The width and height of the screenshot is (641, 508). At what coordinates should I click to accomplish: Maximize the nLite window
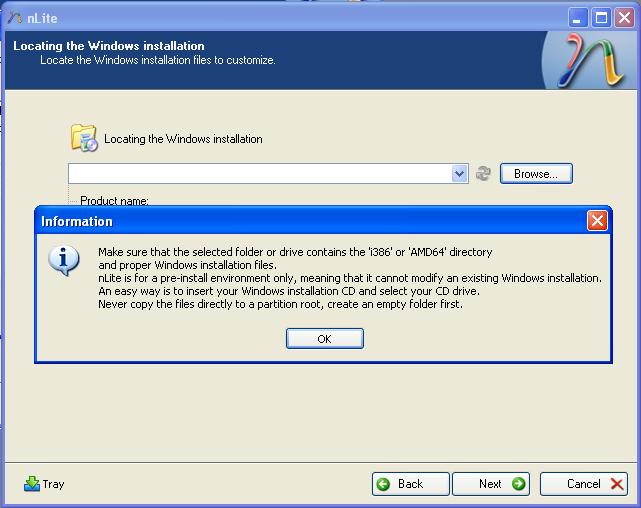pos(601,18)
